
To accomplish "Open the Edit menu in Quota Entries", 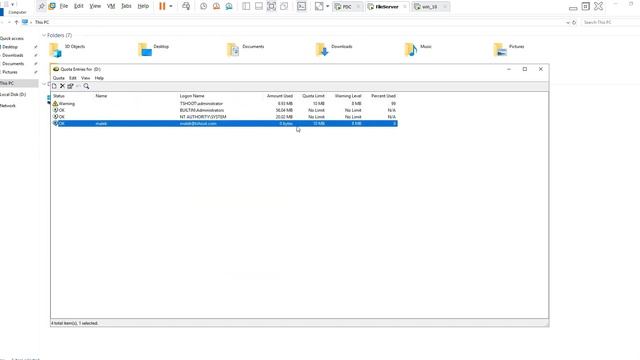I will coord(73,78).
